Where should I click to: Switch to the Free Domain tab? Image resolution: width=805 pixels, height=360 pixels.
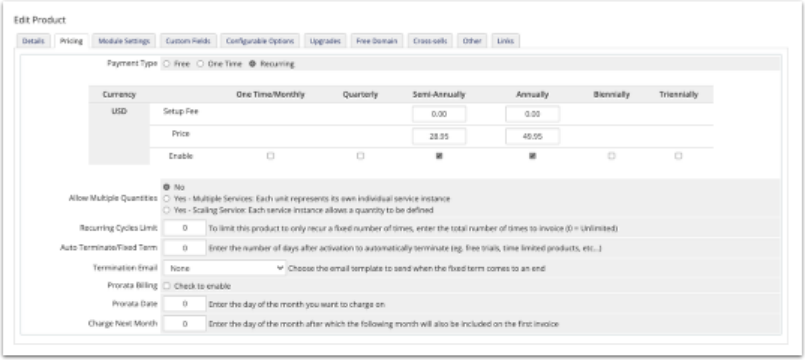pos(377,41)
